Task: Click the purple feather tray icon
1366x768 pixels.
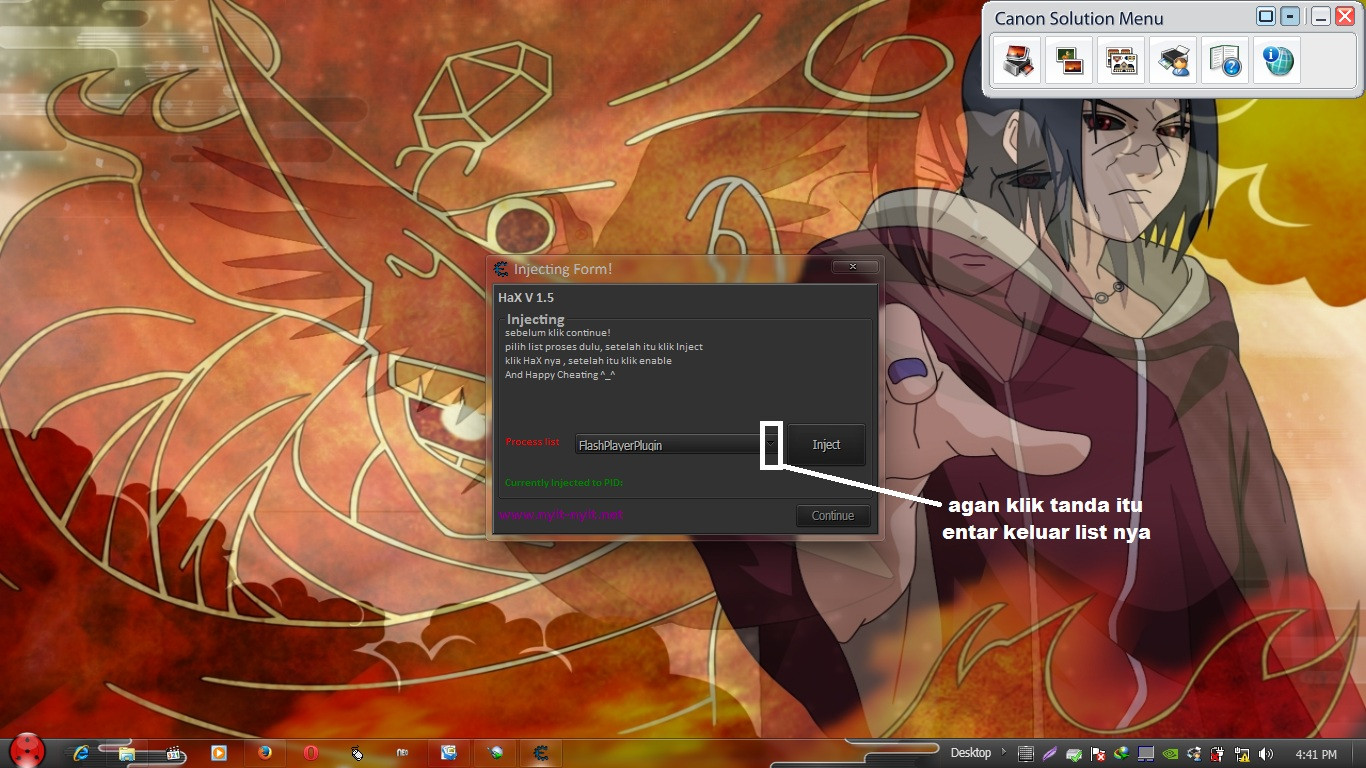Action: (x=1049, y=754)
